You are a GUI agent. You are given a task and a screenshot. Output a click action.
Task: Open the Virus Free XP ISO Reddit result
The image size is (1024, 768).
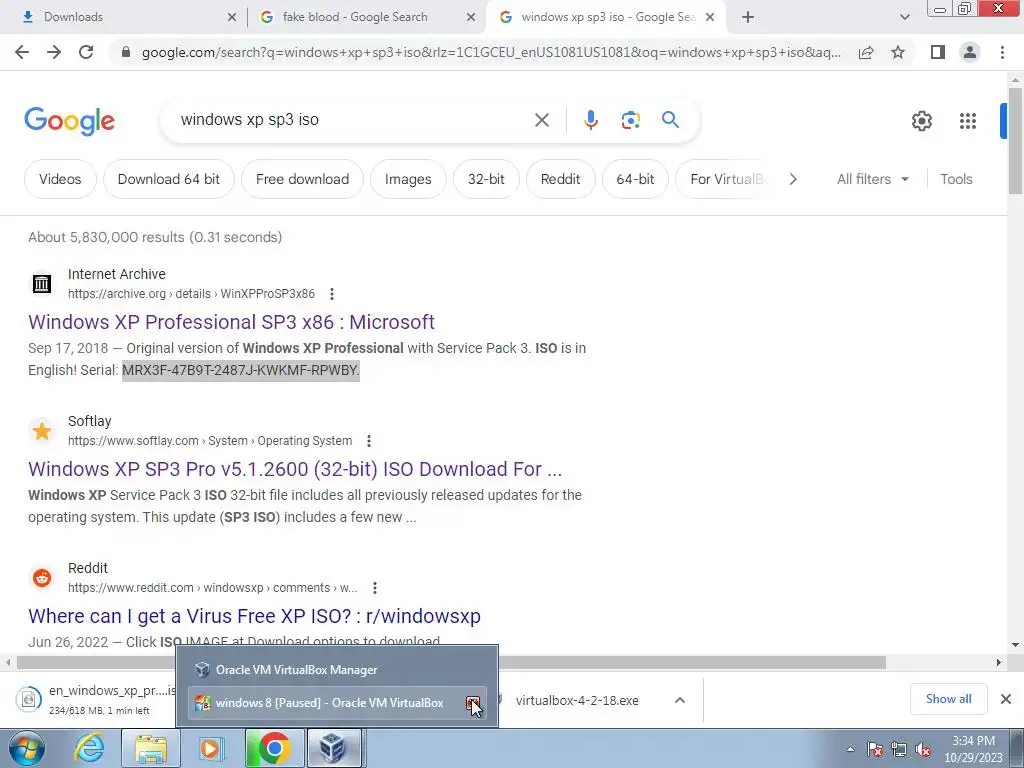click(x=255, y=616)
